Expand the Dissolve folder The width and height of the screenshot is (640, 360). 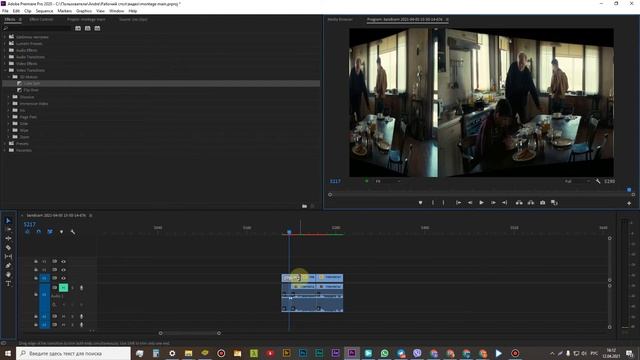(x=9, y=97)
